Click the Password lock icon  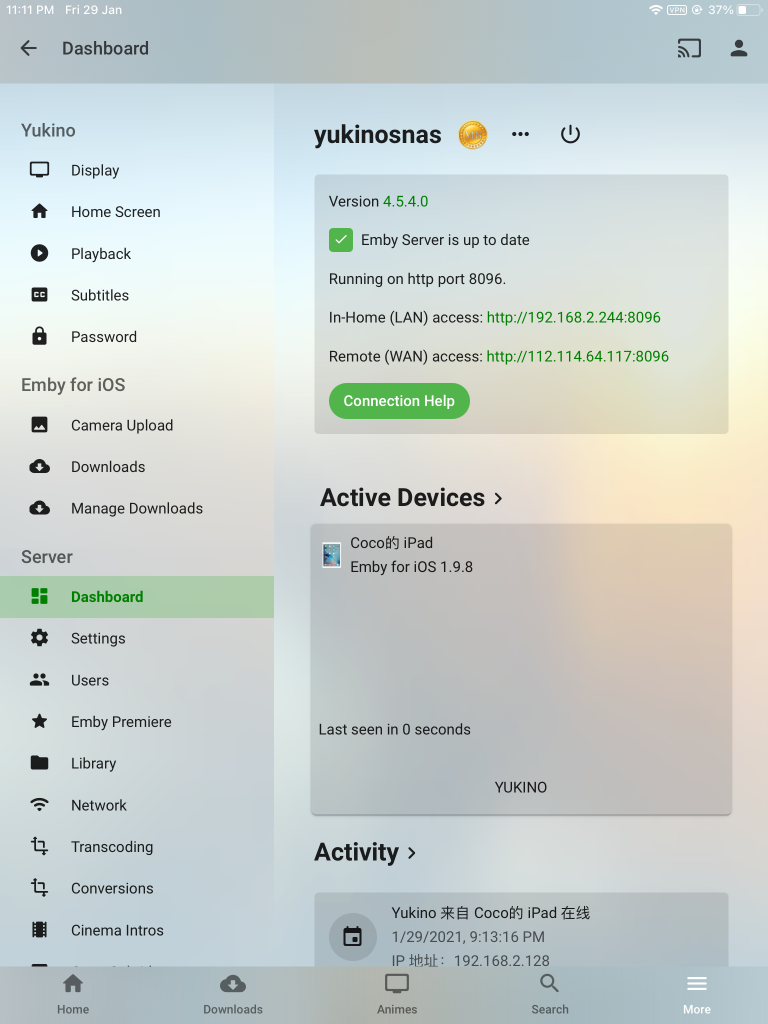pos(39,336)
